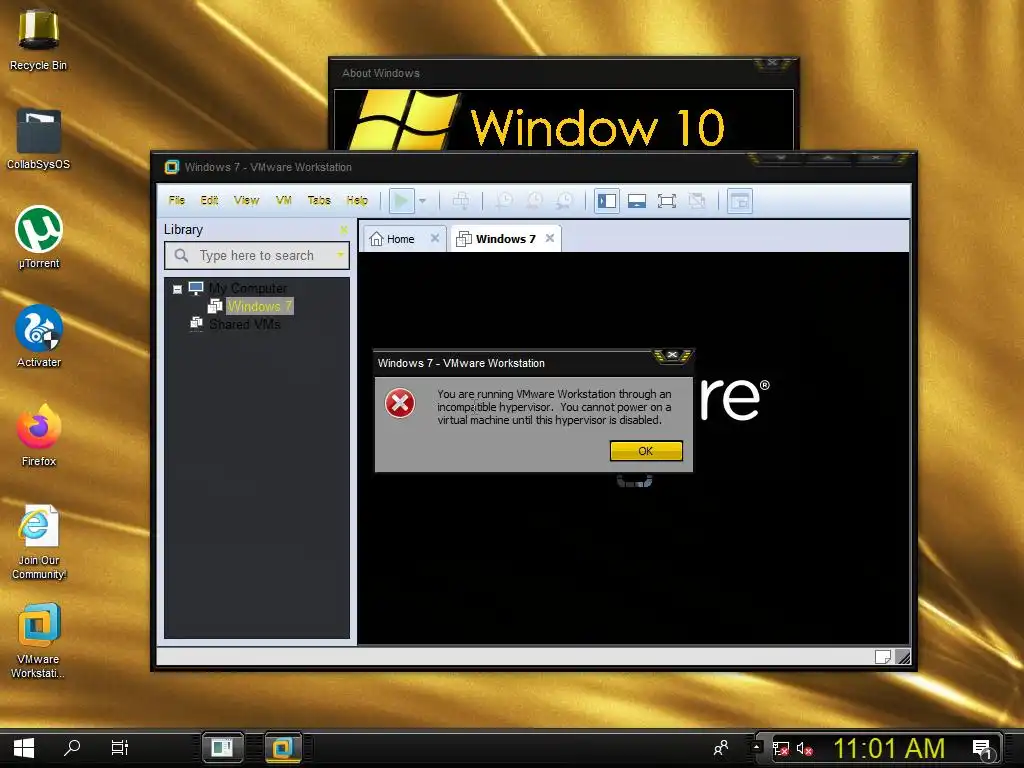The width and height of the screenshot is (1024, 768).
Task: Click the Revert to Snapshot toolbar icon
Action: click(534, 200)
